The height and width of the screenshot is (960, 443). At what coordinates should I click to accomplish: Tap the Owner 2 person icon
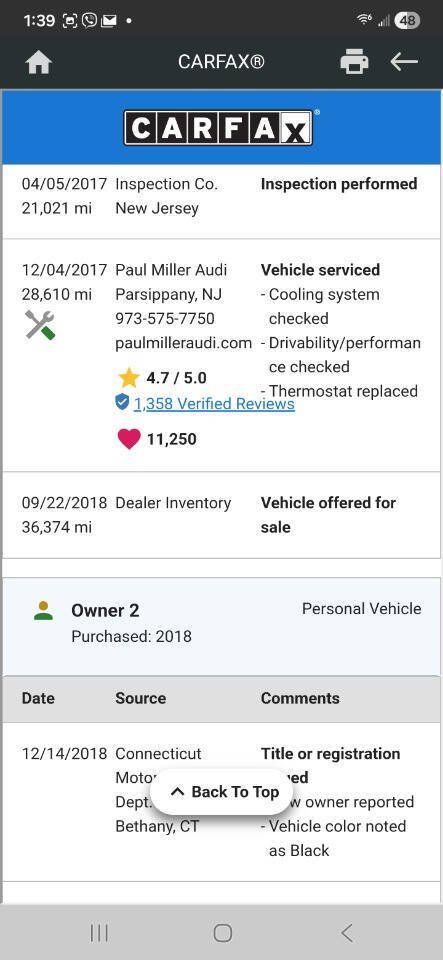tap(43, 611)
